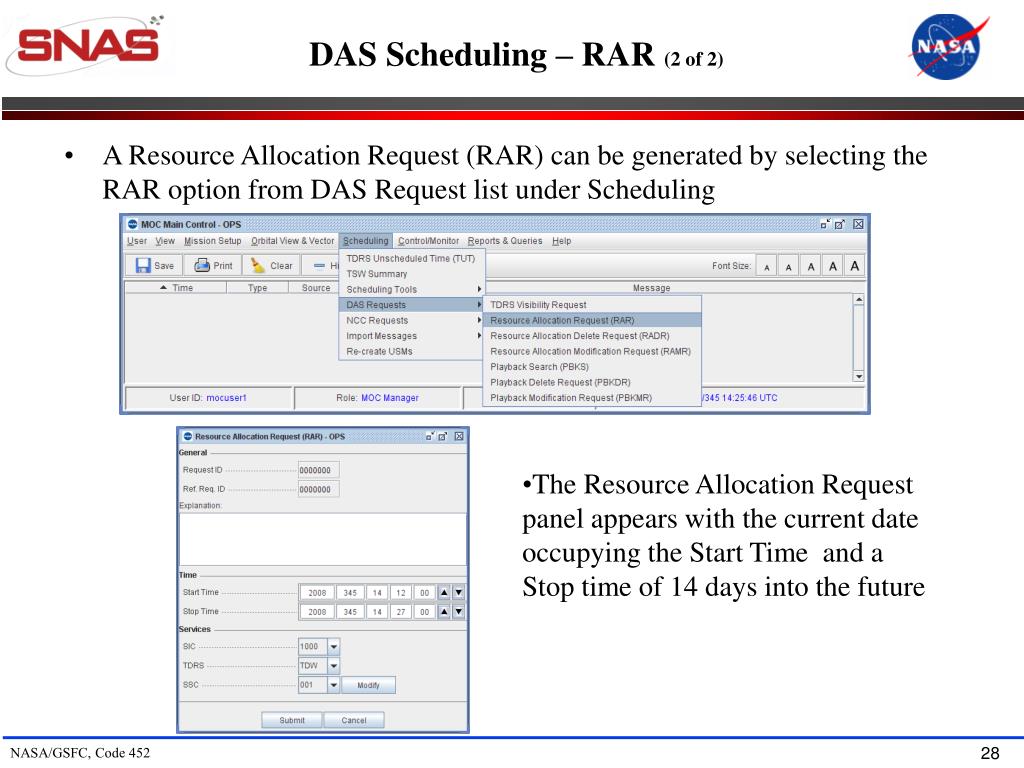Decrement Stop Time with down arrow
The height and width of the screenshot is (768, 1024).
459,612
